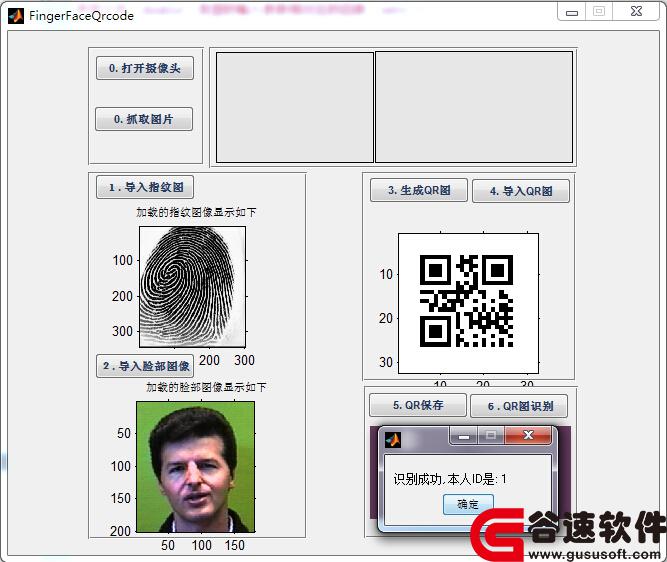Close the FingerFaceQrcode window

(636, 11)
